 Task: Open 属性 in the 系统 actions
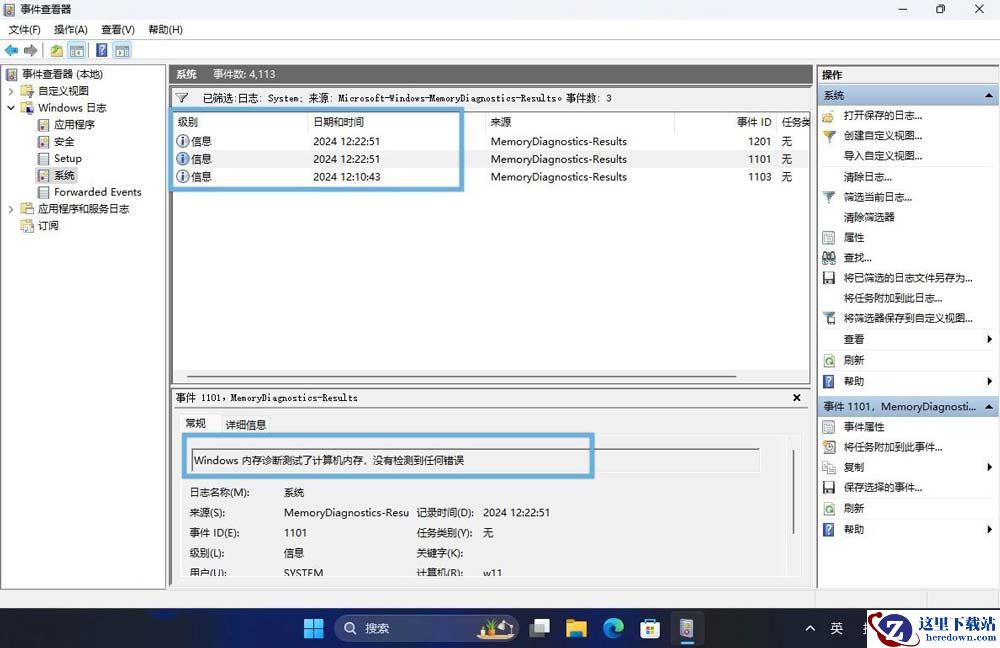point(853,238)
